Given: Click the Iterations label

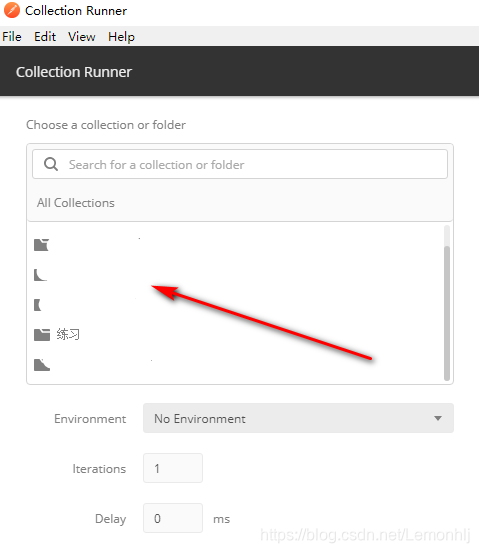Looking at the screenshot, I should click(x=99, y=469).
